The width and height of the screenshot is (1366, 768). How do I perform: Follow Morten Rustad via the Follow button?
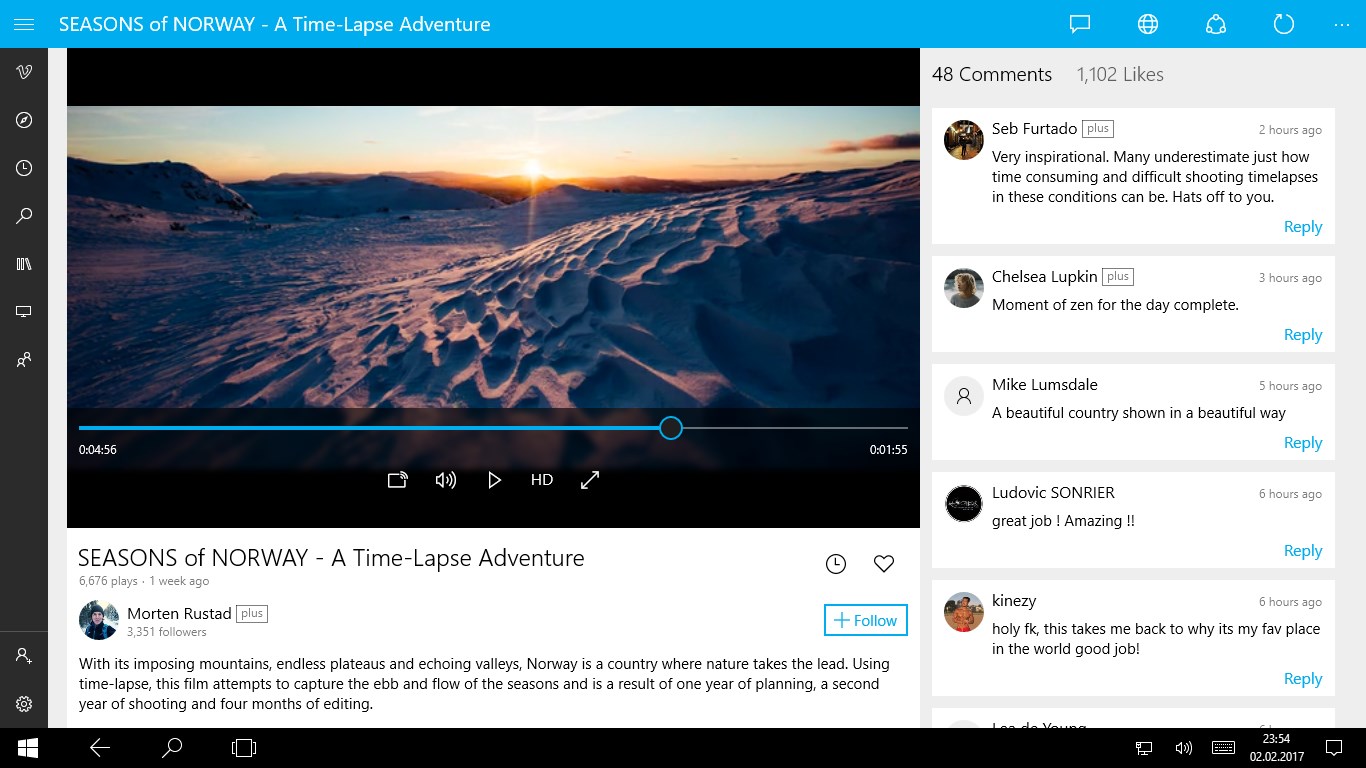(x=864, y=620)
